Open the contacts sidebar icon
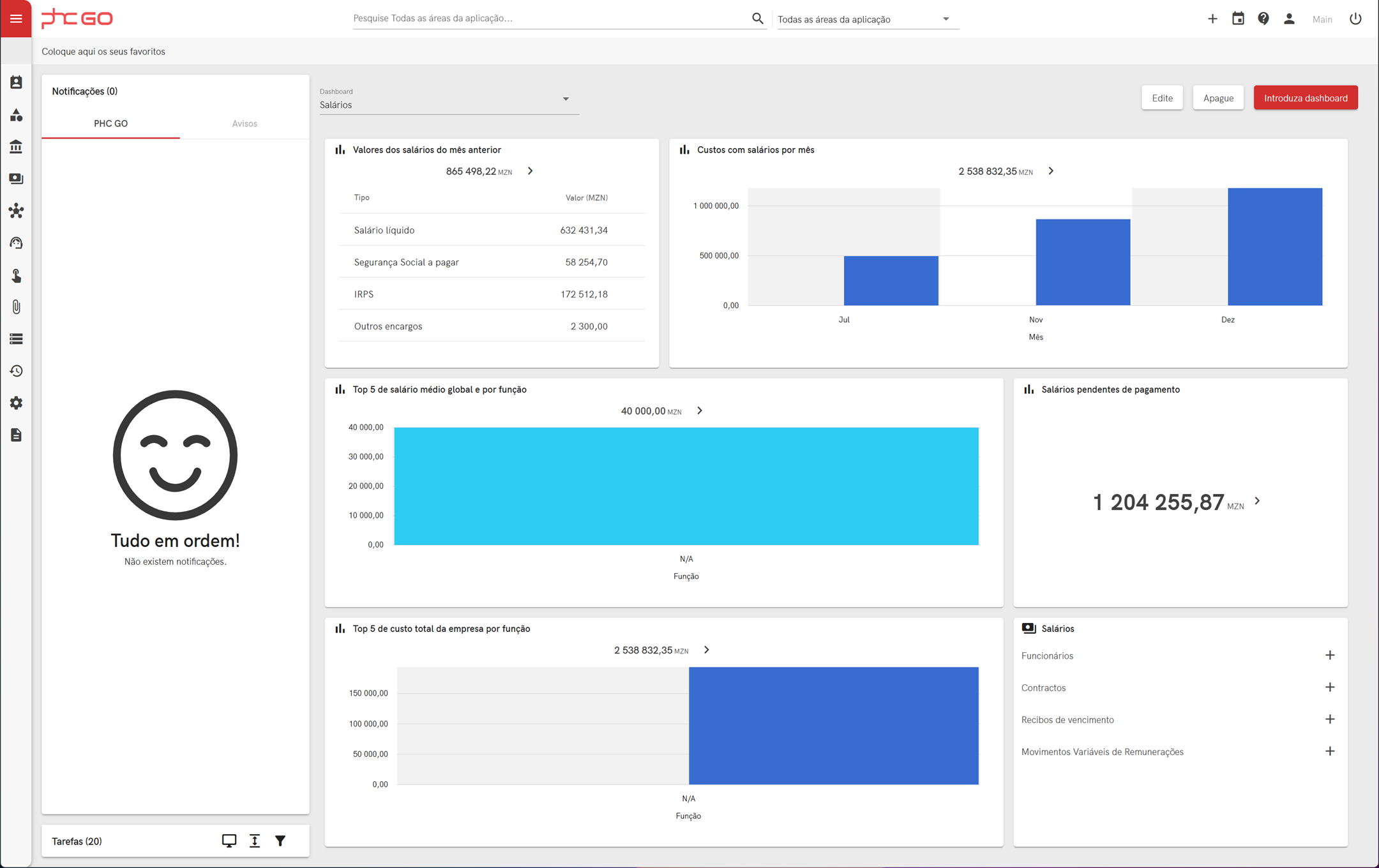The height and width of the screenshot is (868, 1379). point(16,82)
